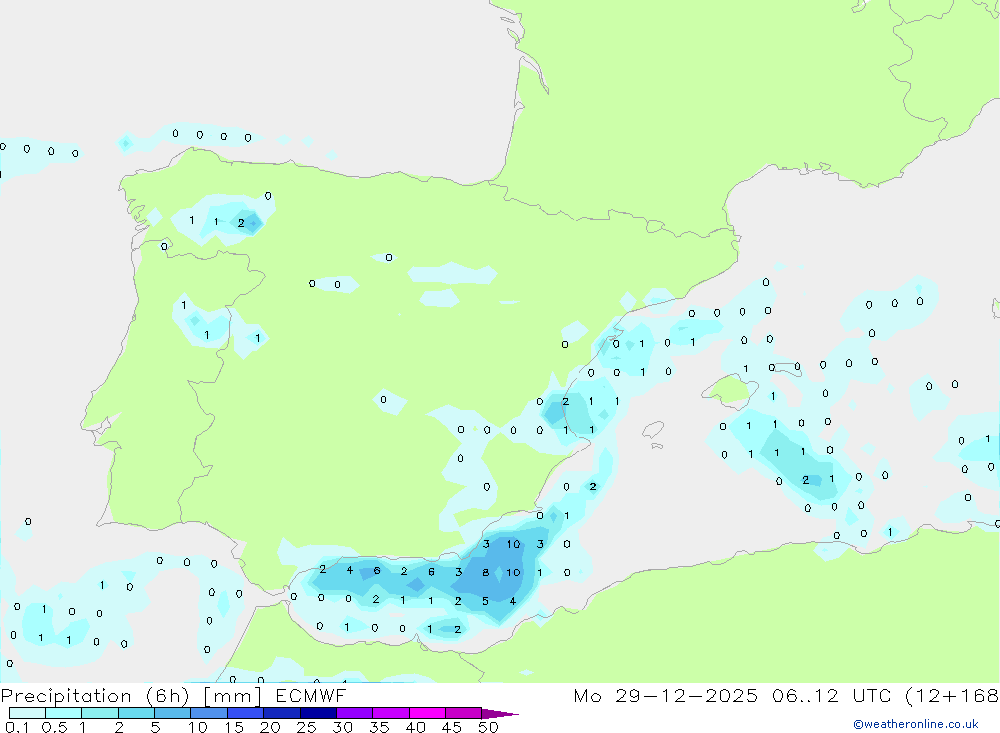Pick the 10–15 mm legend color swatch
The image size is (1000, 733).
coord(209,713)
